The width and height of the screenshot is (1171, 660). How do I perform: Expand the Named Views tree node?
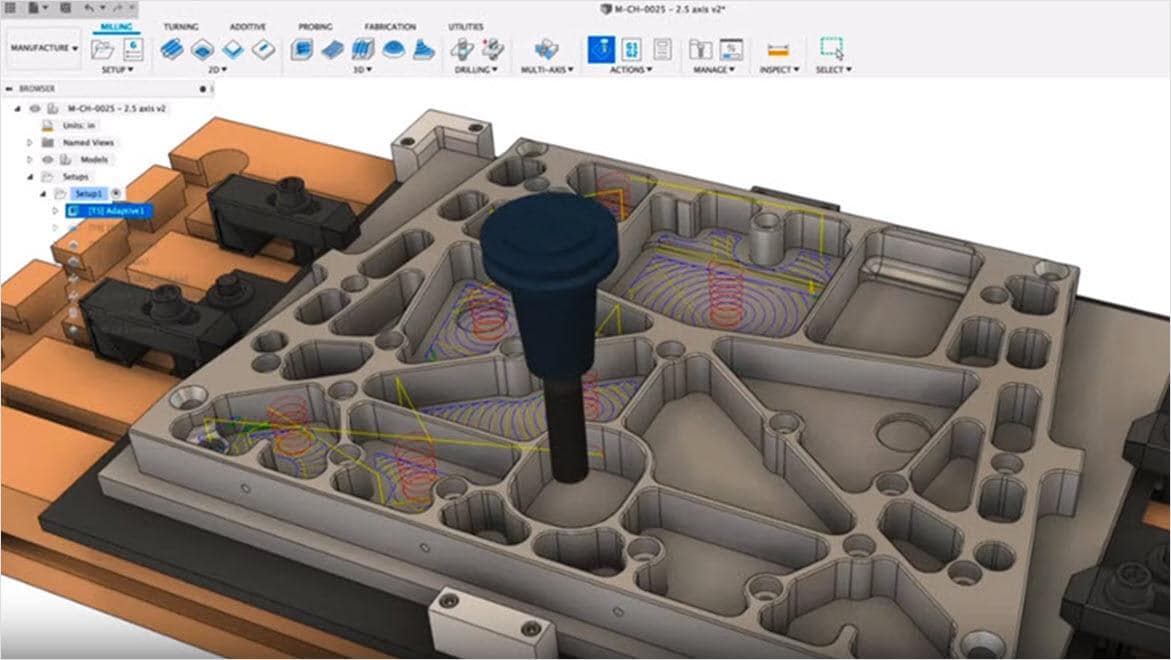[x=28, y=141]
